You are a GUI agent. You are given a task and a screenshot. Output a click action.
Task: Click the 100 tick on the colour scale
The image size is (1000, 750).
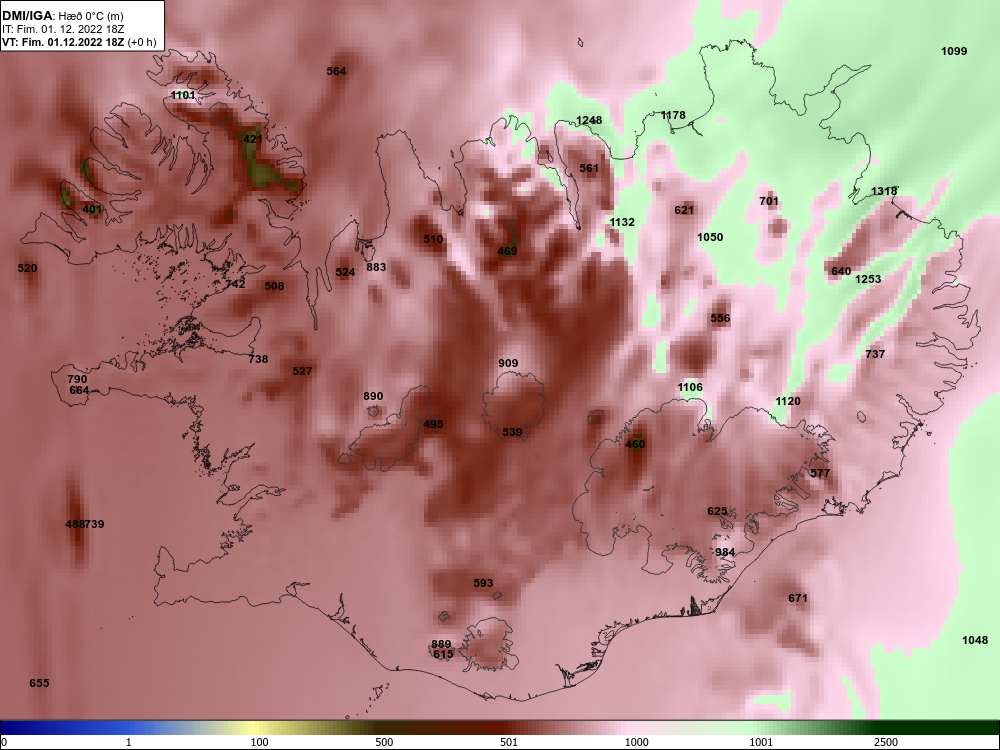pos(259,742)
